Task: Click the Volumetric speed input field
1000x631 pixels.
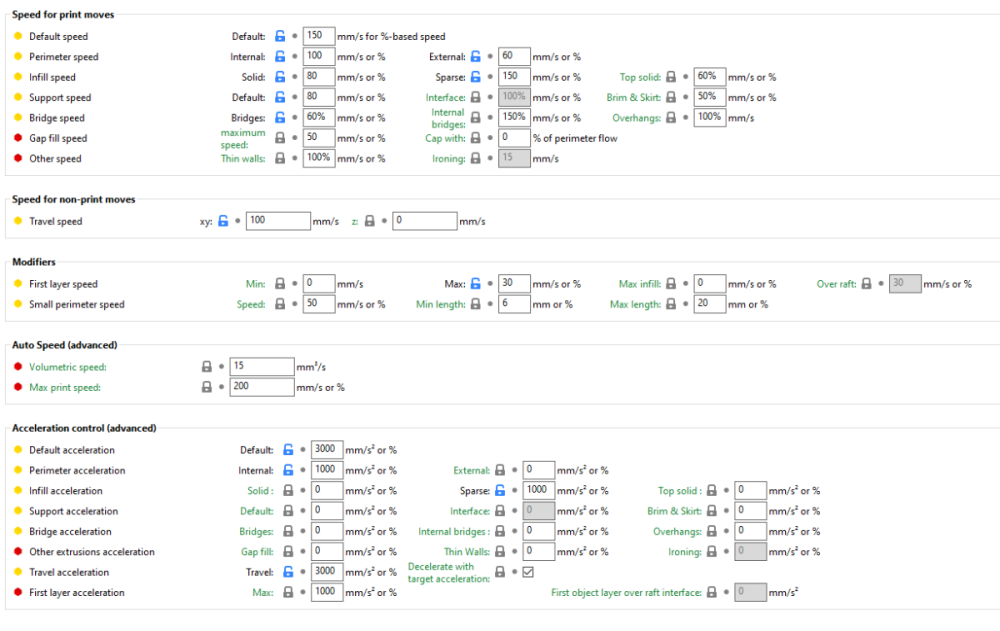Action: tap(262, 366)
